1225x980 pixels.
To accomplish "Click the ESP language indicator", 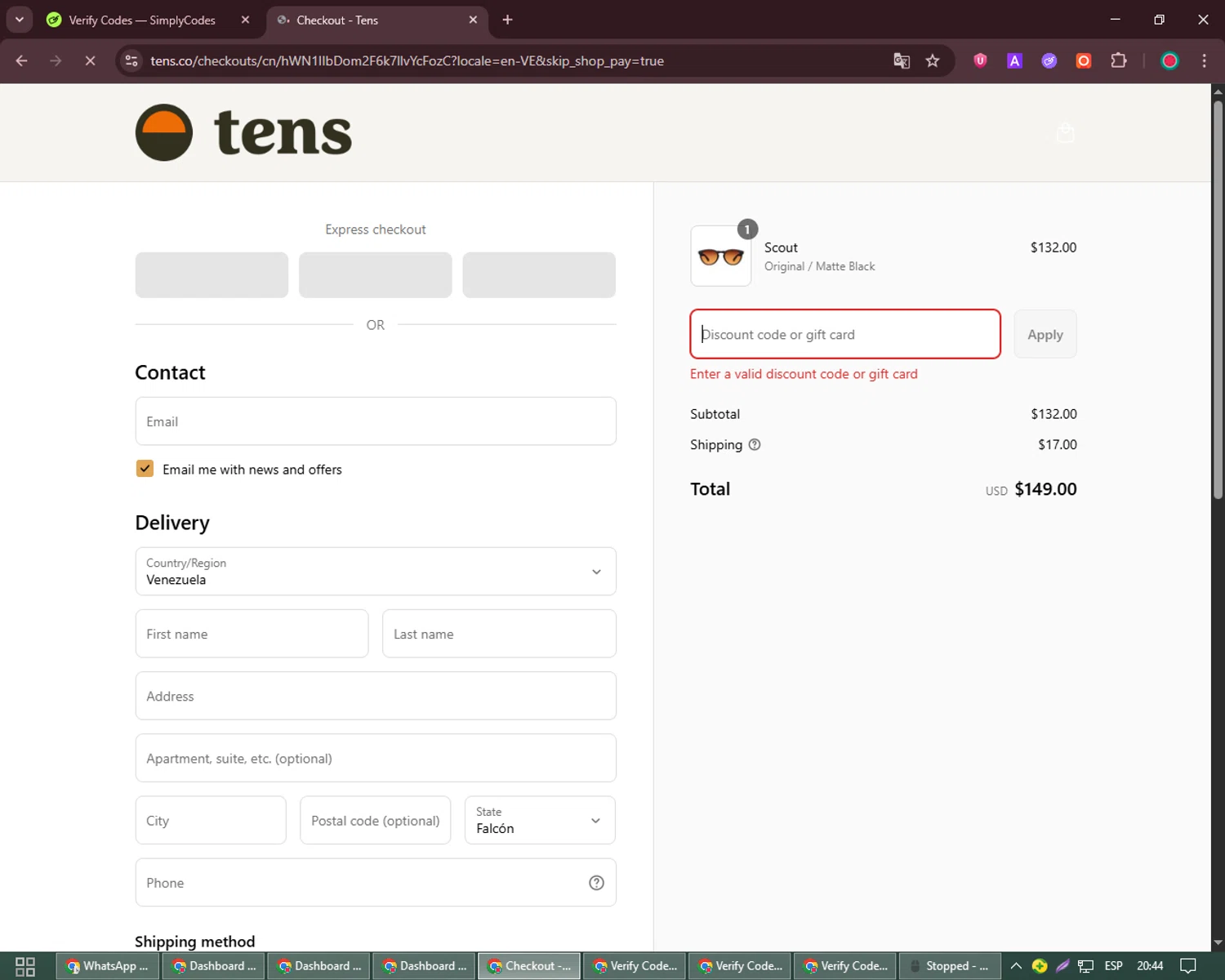I will (1114, 966).
